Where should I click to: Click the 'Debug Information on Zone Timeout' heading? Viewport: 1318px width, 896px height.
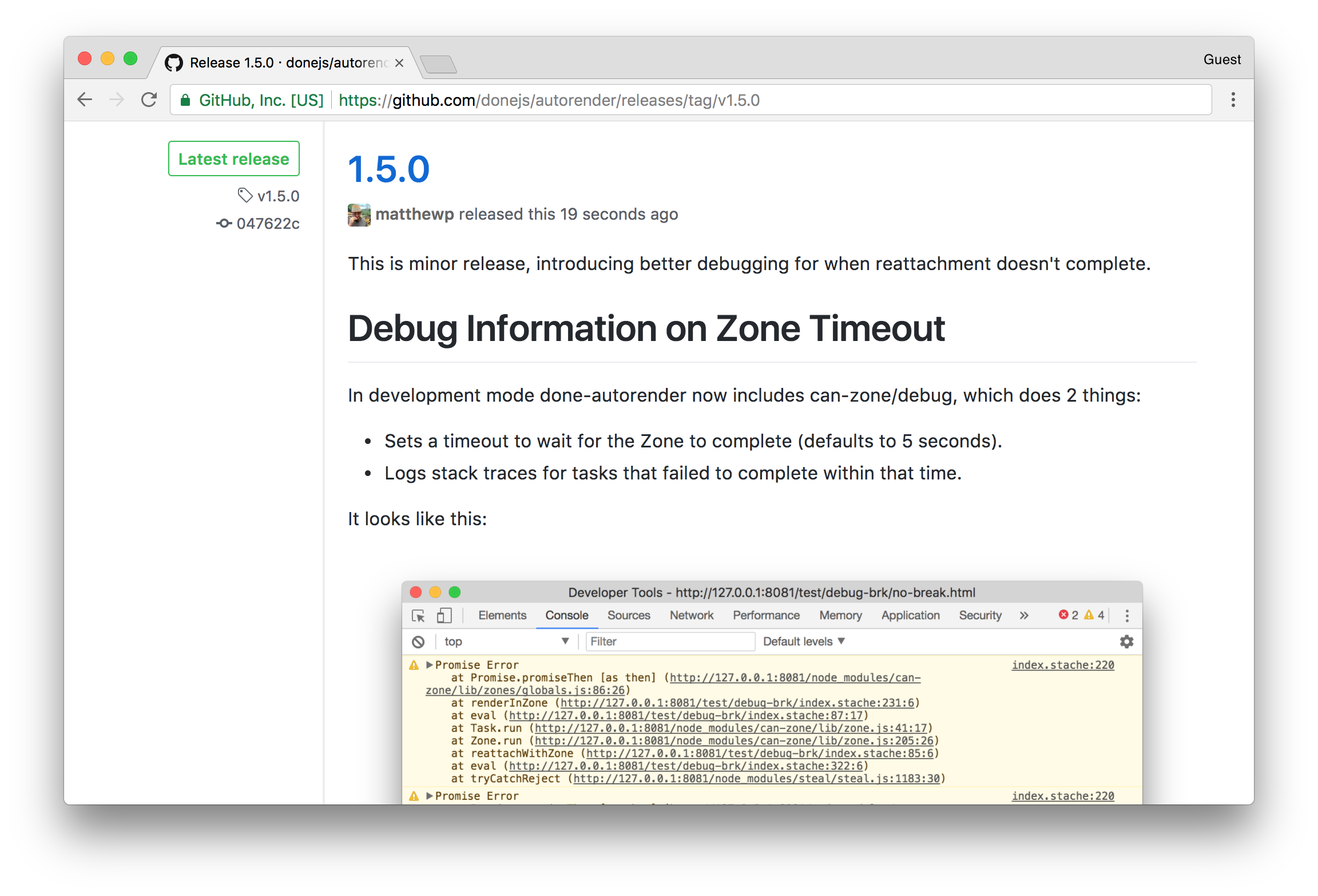646,328
